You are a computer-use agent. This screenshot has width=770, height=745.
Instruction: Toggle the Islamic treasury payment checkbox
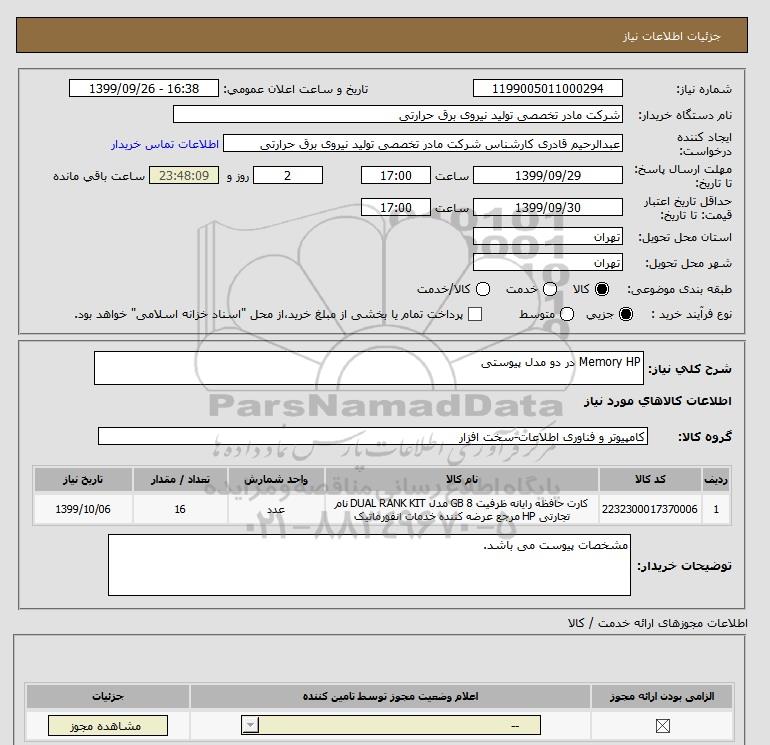pyautogui.click(x=475, y=314)
